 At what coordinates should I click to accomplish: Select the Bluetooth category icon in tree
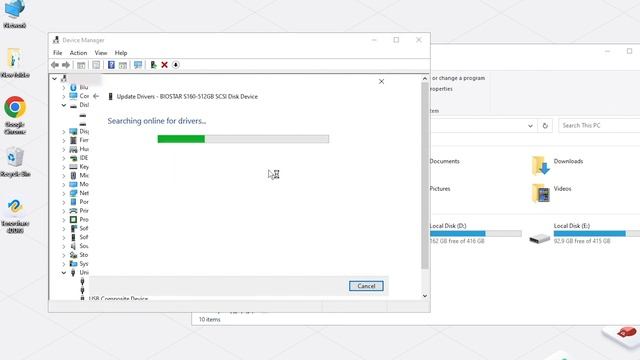tap(73, 87)
